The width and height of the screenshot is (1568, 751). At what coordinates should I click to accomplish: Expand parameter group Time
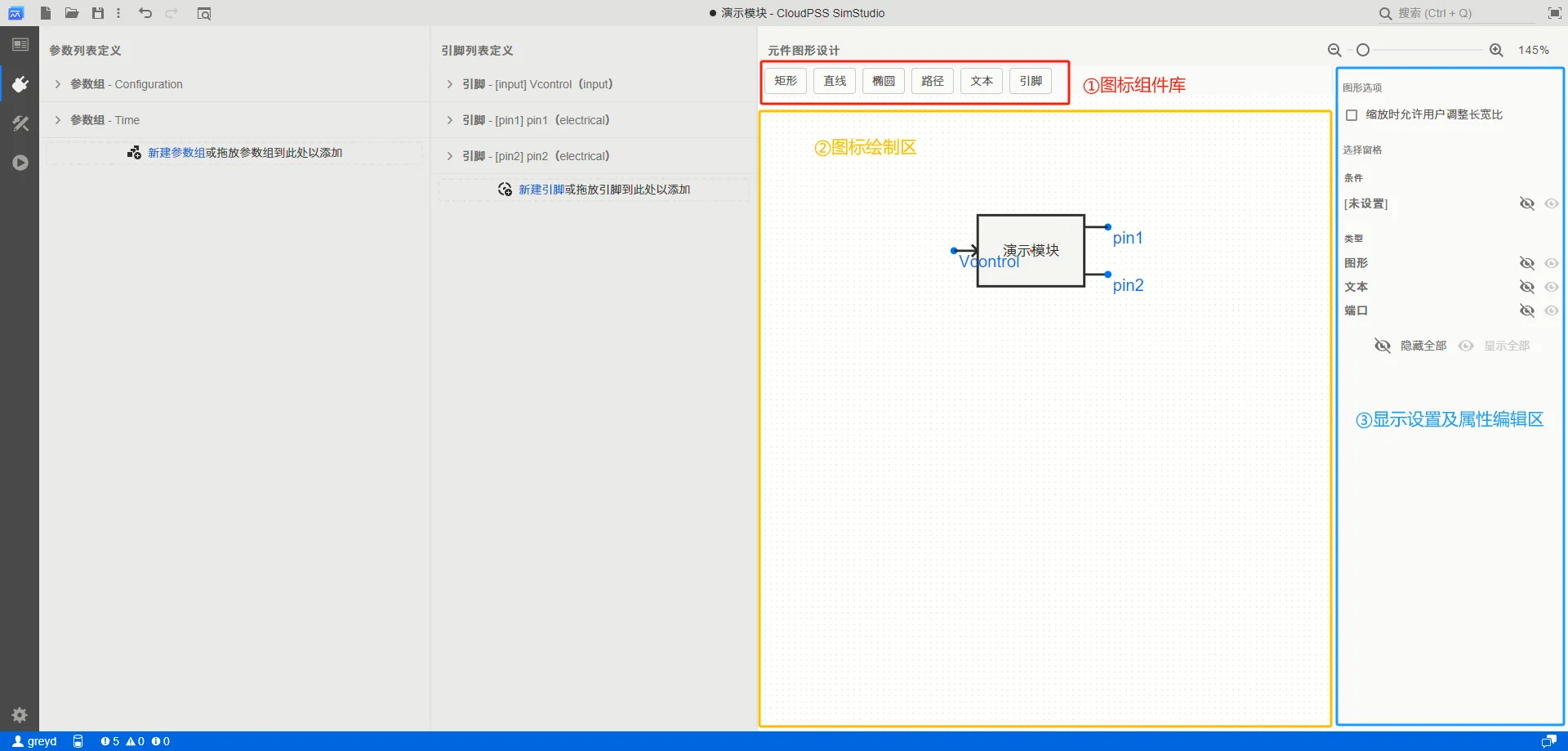pyautogui.click(x=234, y=120)
